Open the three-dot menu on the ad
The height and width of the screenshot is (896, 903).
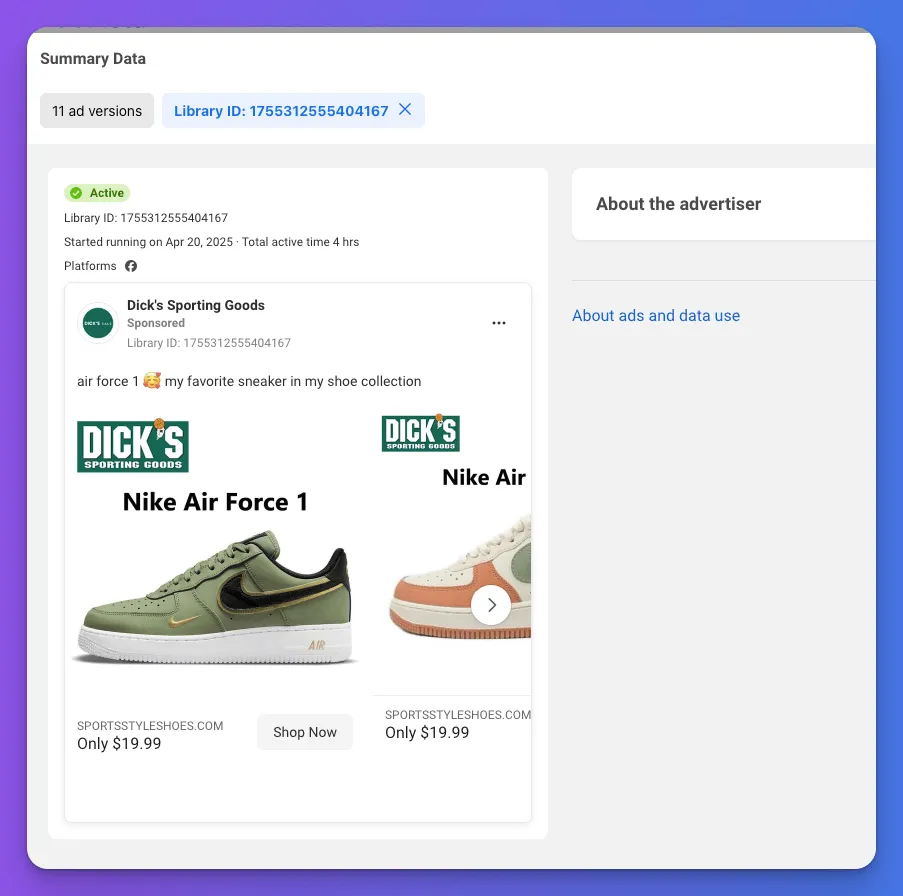(x=499, y=323)
